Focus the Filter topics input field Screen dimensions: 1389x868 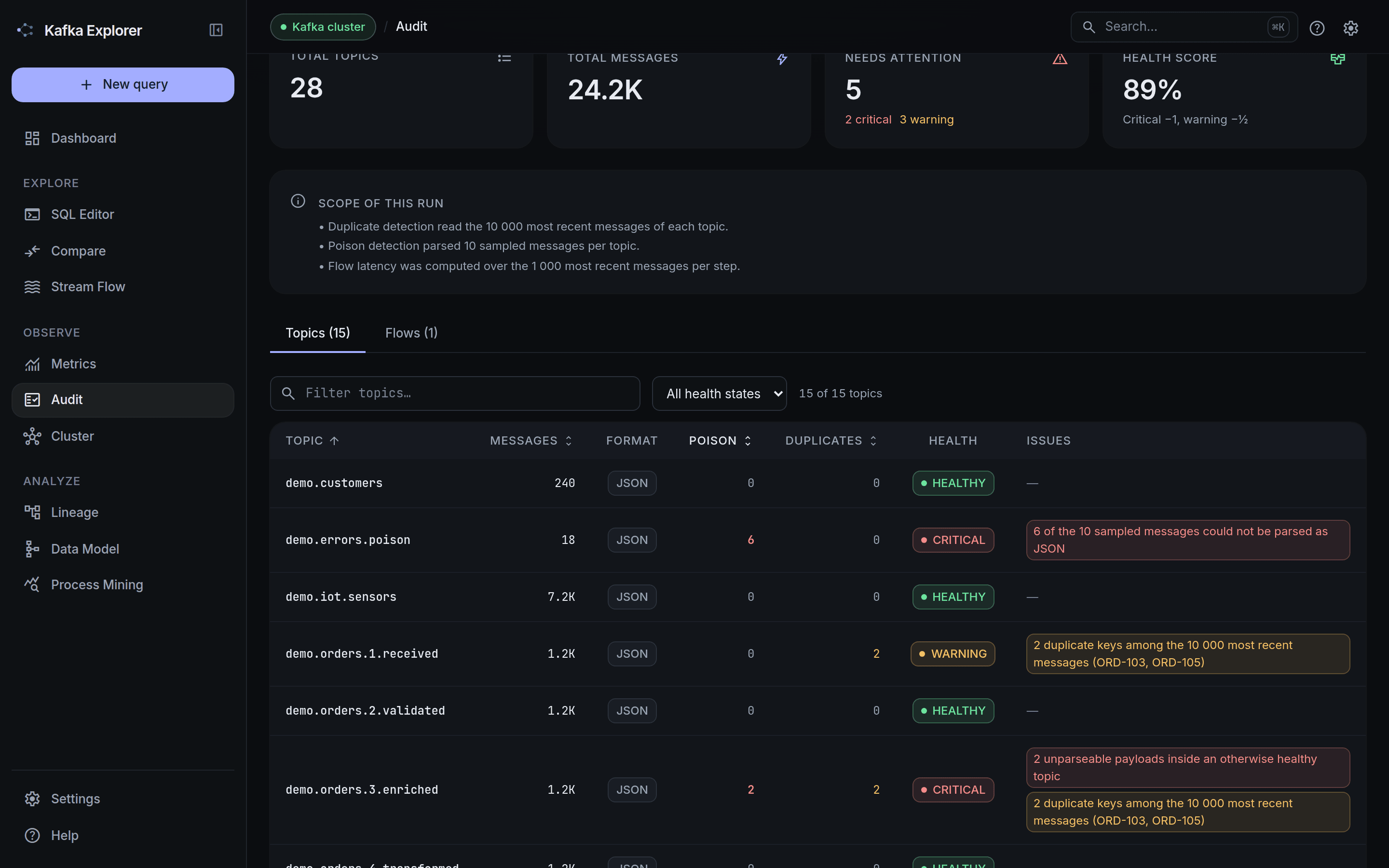[455, 393]
